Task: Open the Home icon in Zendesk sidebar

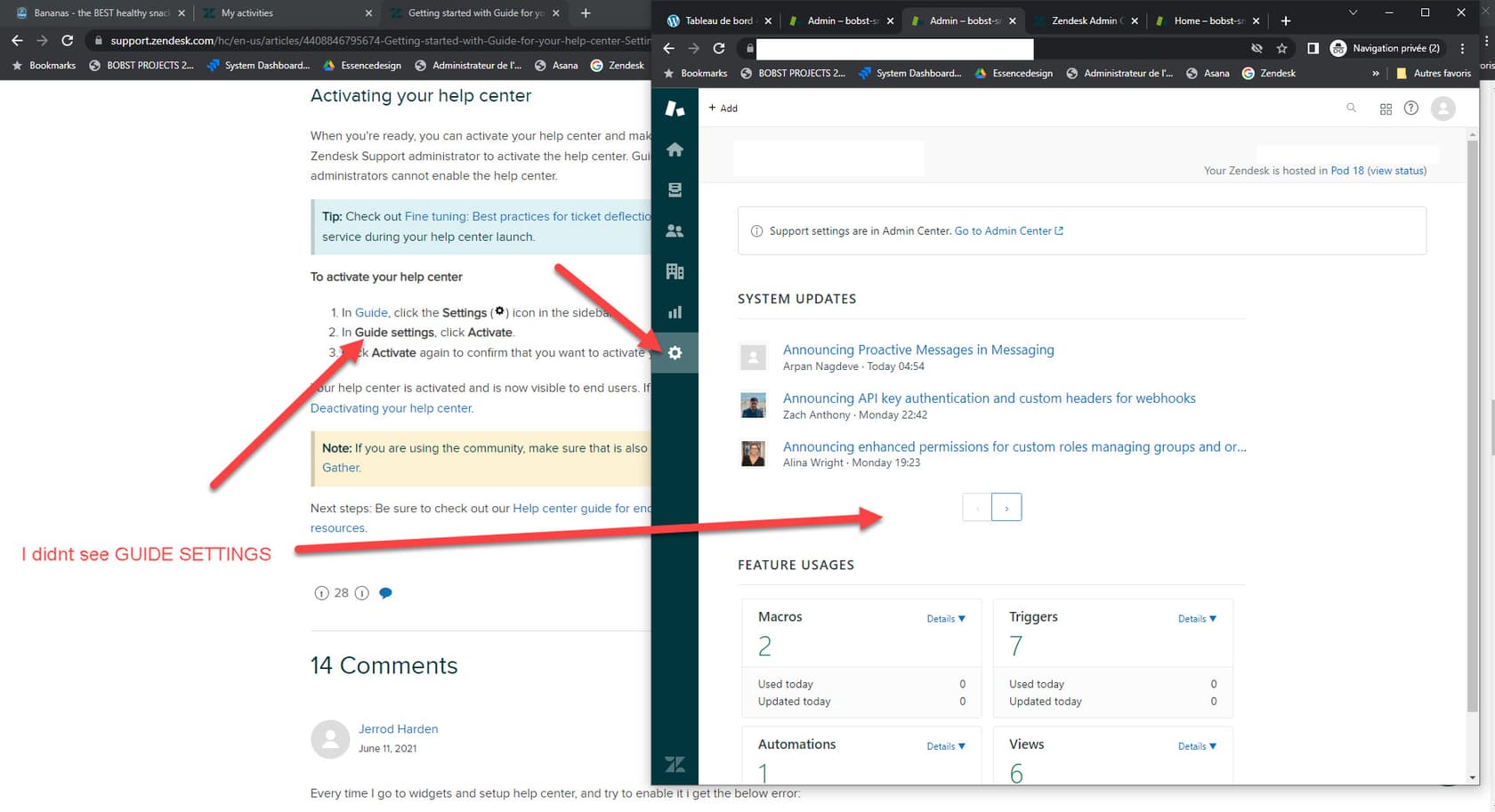Action: pos(675,149)
